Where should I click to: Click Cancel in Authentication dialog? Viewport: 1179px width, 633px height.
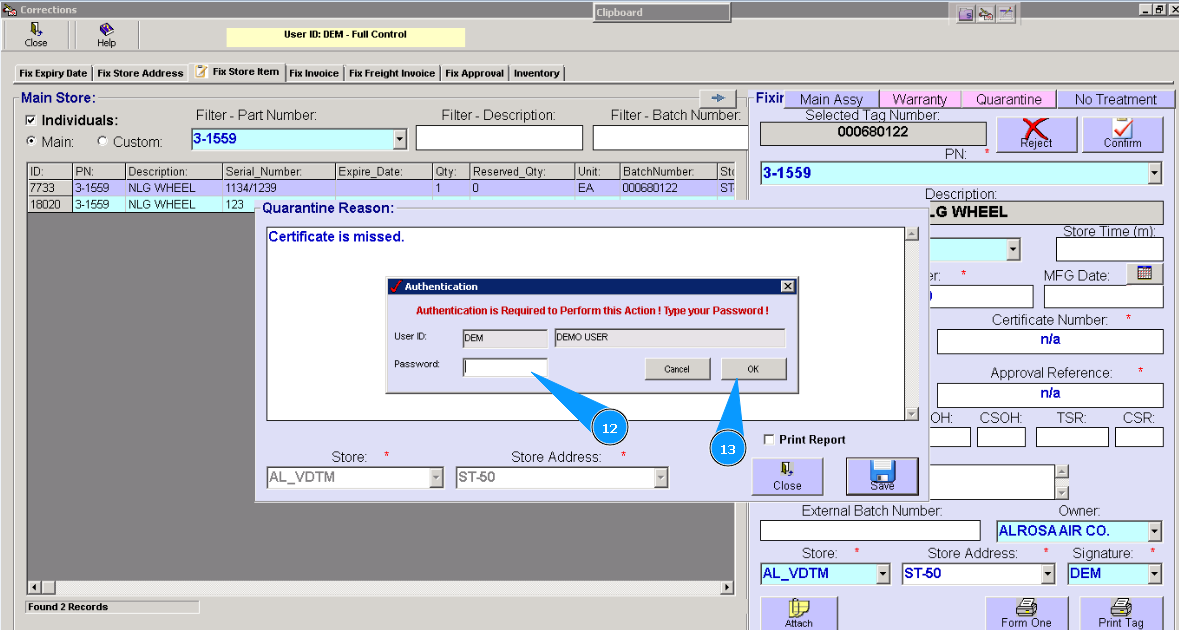677,369
